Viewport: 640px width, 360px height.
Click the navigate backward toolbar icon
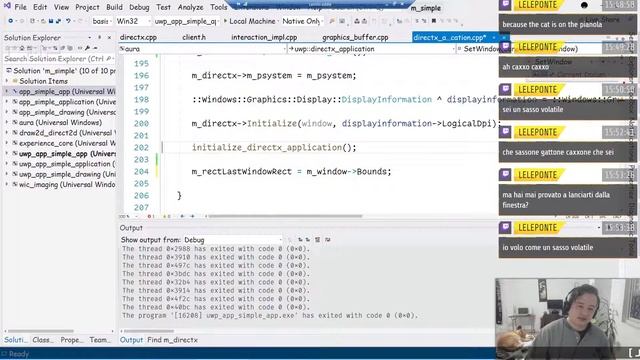11,21
